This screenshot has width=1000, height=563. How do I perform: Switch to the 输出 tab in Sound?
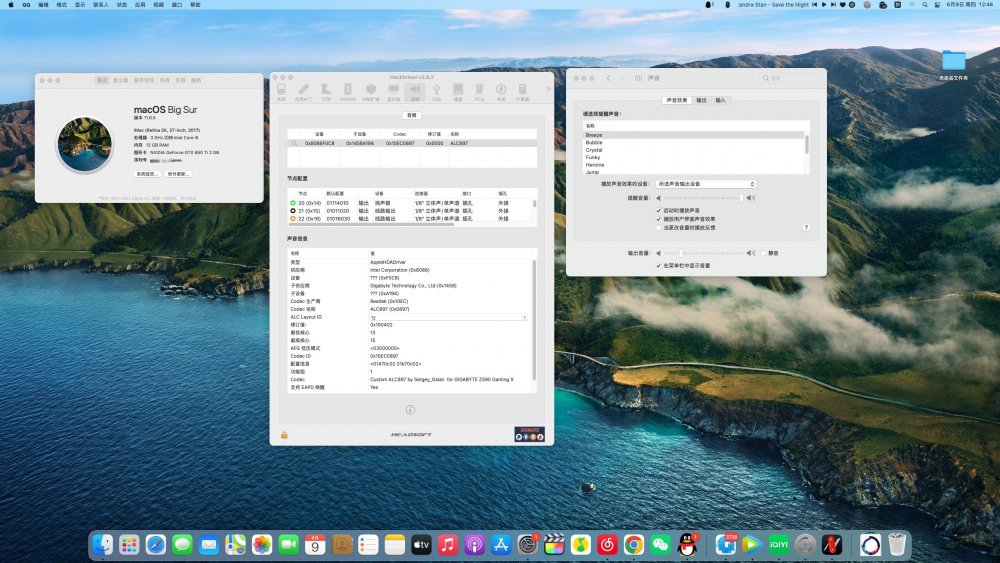tap(701, 100)
